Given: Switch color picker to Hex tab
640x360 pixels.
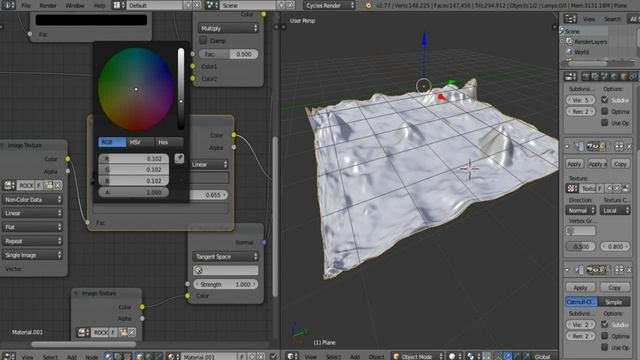Looking at the screenshot, I should click(169, 142).
